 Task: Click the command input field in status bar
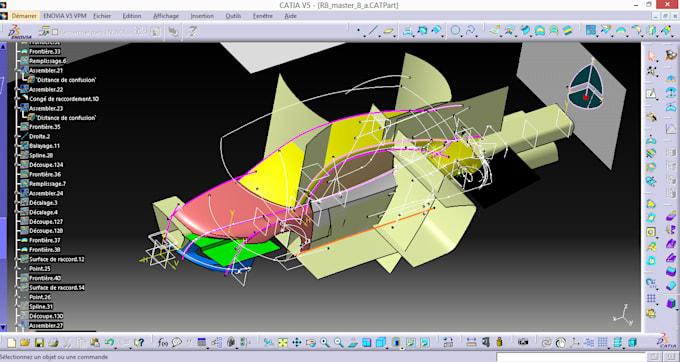[x=571, y=357]
